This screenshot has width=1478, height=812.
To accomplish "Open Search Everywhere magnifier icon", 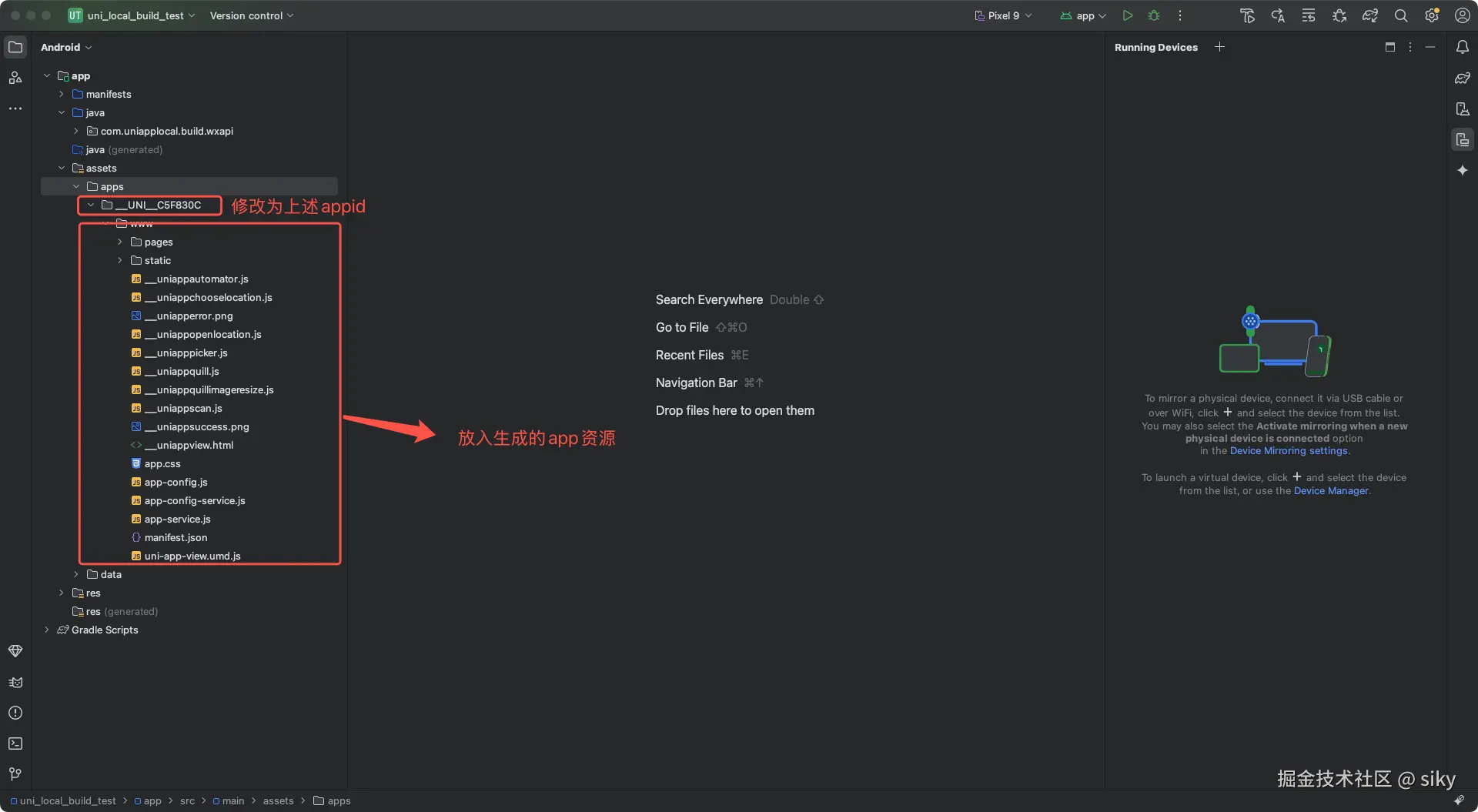I will [1401, 15].
